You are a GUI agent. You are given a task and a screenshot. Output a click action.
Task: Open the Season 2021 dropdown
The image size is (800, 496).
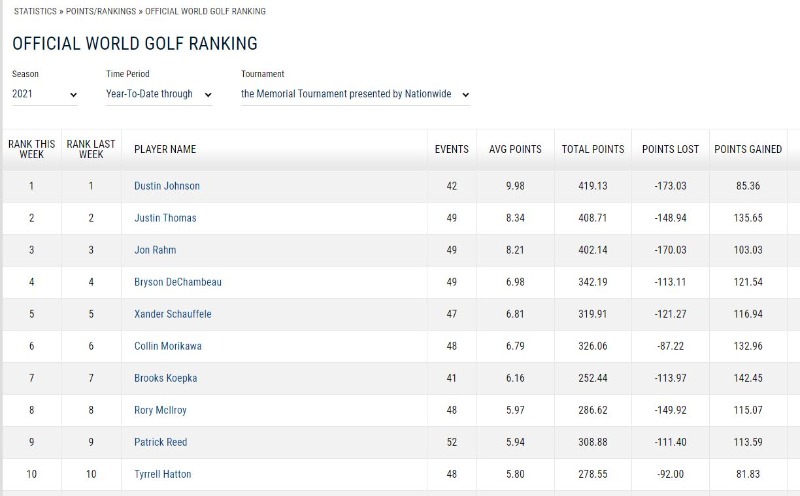(x=44, y=94)
